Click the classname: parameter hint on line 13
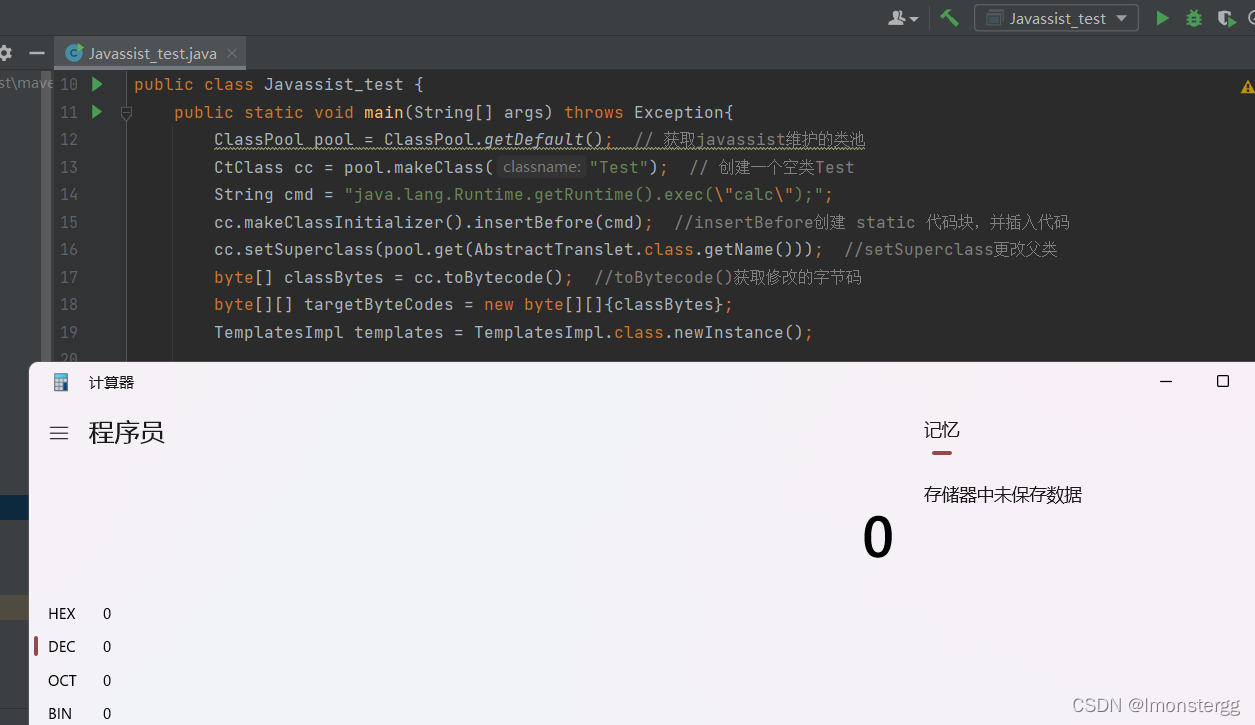This screenshot has height=725, width=1255. click(x=541, y=167)
